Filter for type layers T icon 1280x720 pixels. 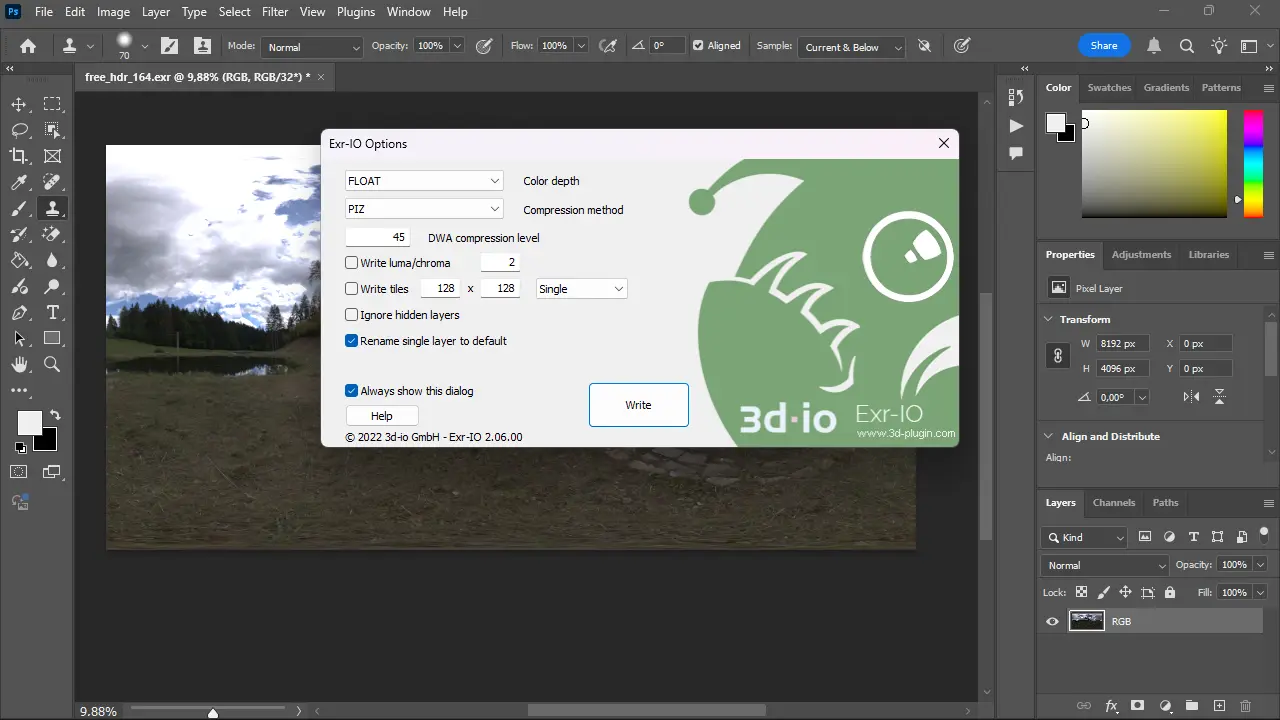click(x=1193, y=537)
